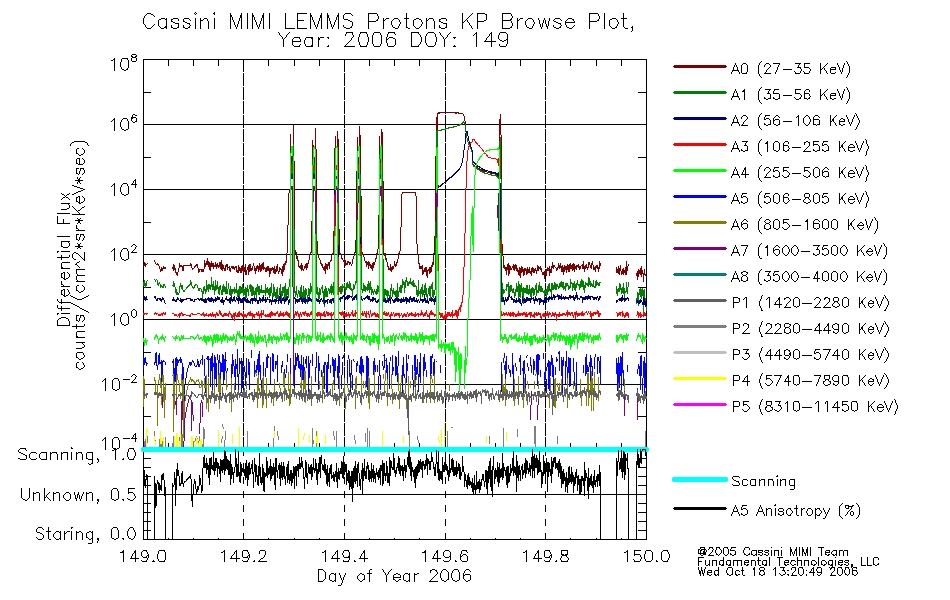Click the A4 (255-506 KeV) legend label
The image size is (950, 600).
click(800, 173)
